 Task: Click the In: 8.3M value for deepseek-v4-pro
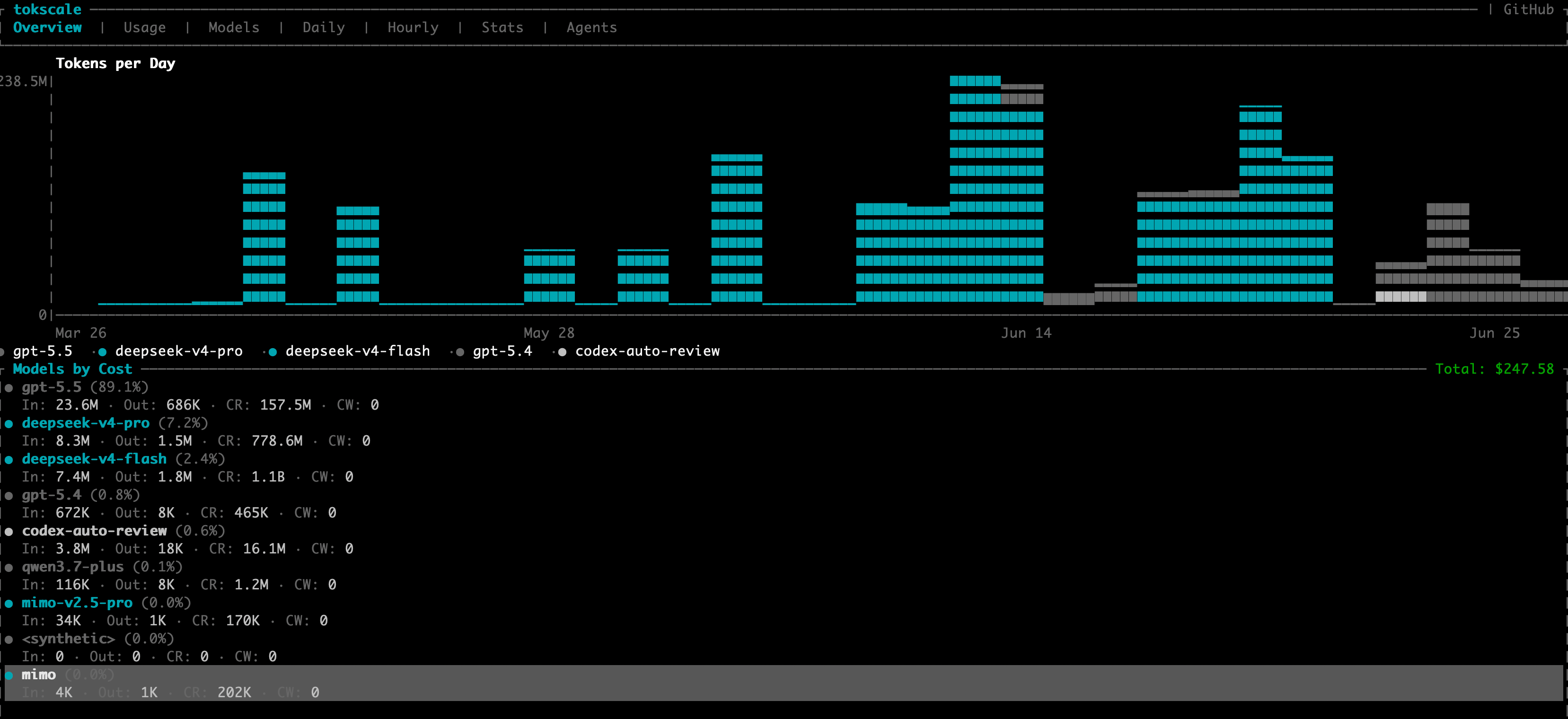(55, 441)
